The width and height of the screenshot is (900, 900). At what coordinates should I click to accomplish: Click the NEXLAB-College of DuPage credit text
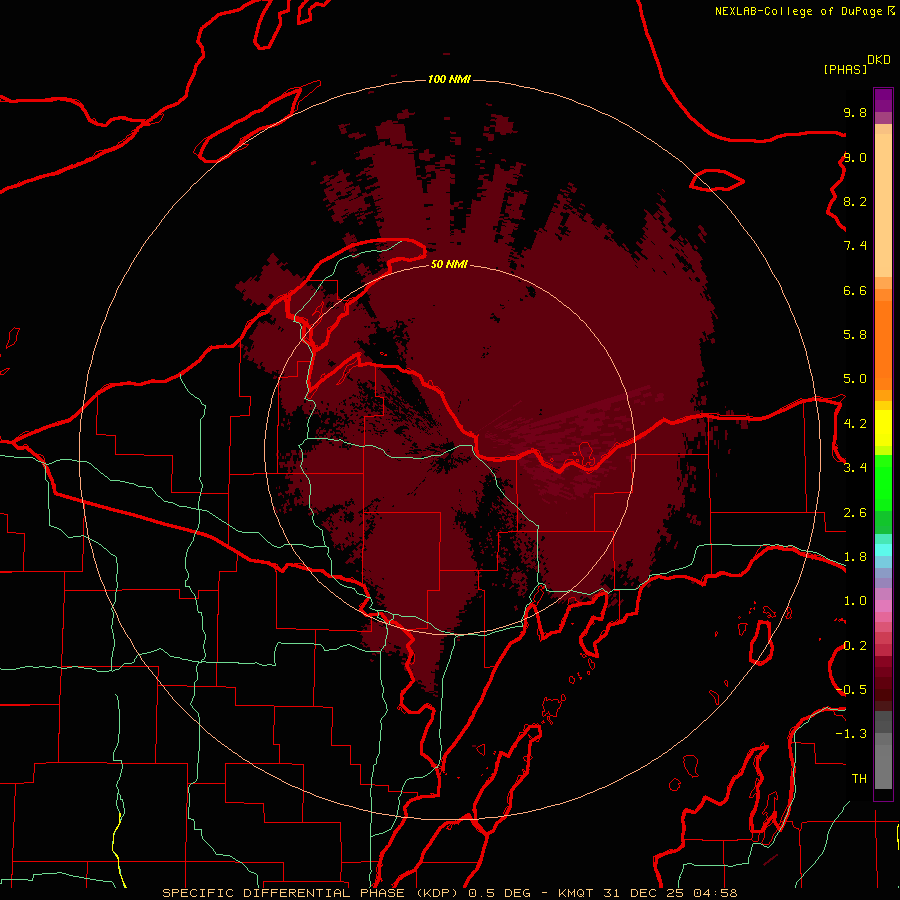click(x=798, y=11)
